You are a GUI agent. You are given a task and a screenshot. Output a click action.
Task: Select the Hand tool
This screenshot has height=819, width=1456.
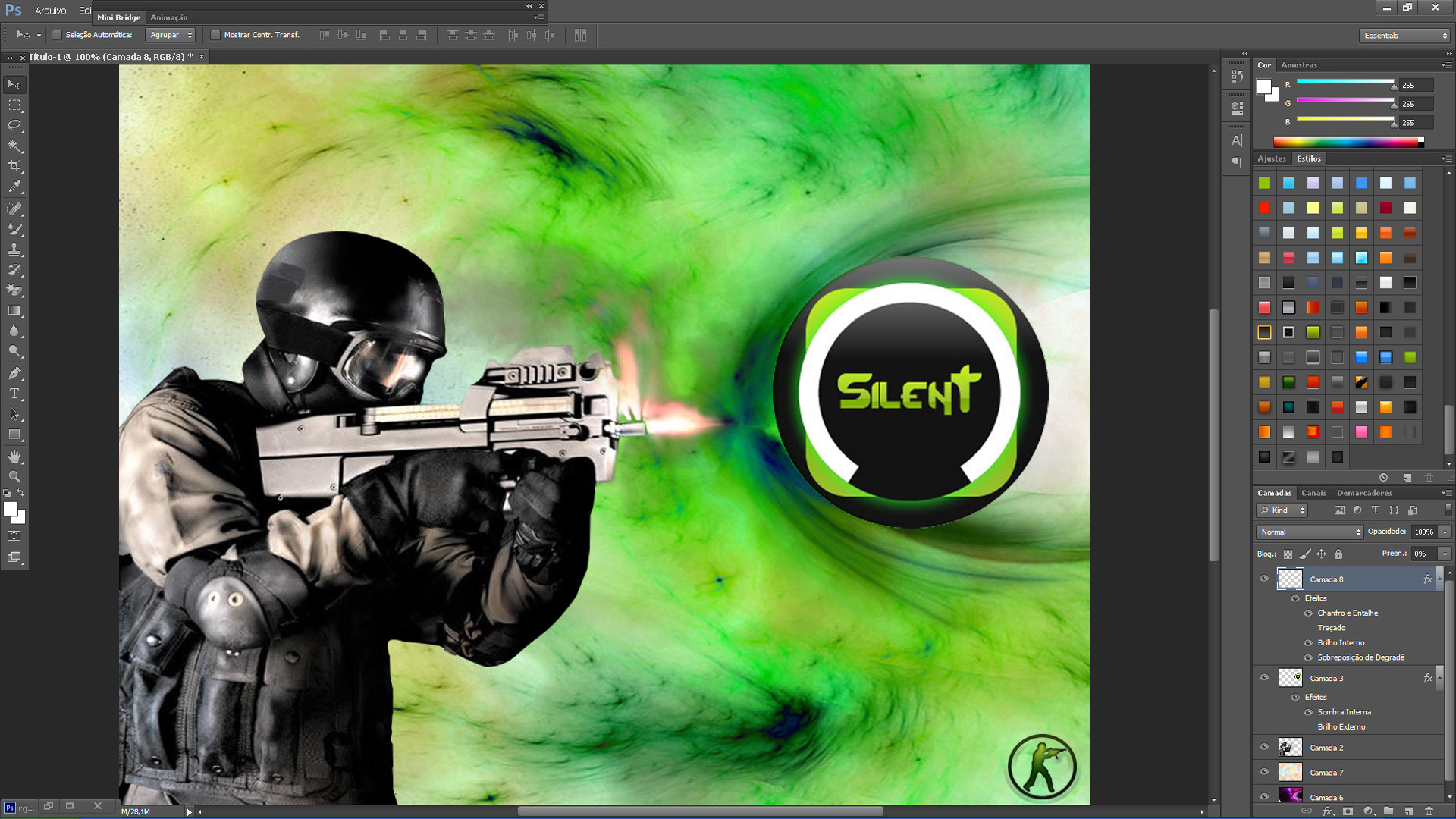point(14,457)
